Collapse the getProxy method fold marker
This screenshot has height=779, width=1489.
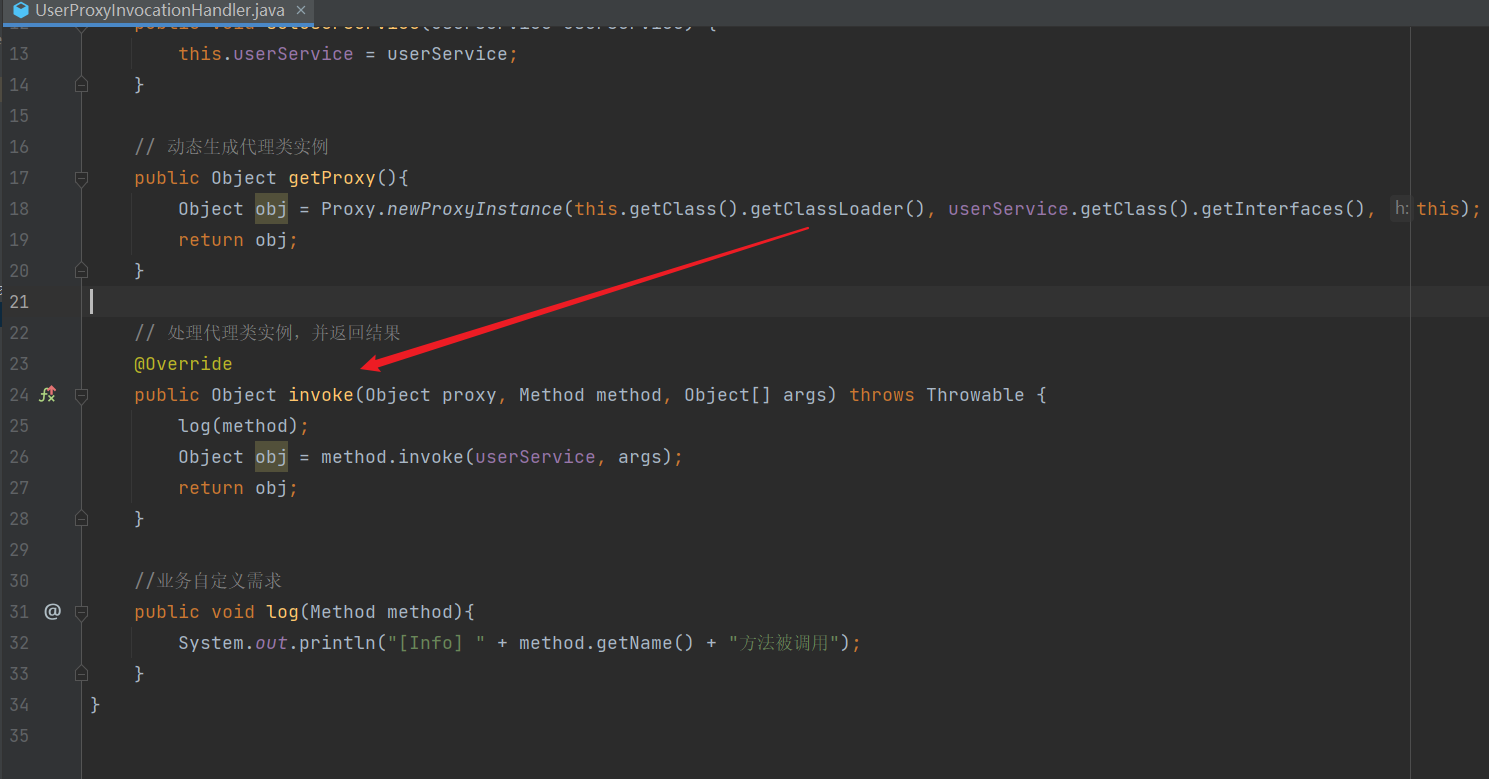(x=81, y=178)
